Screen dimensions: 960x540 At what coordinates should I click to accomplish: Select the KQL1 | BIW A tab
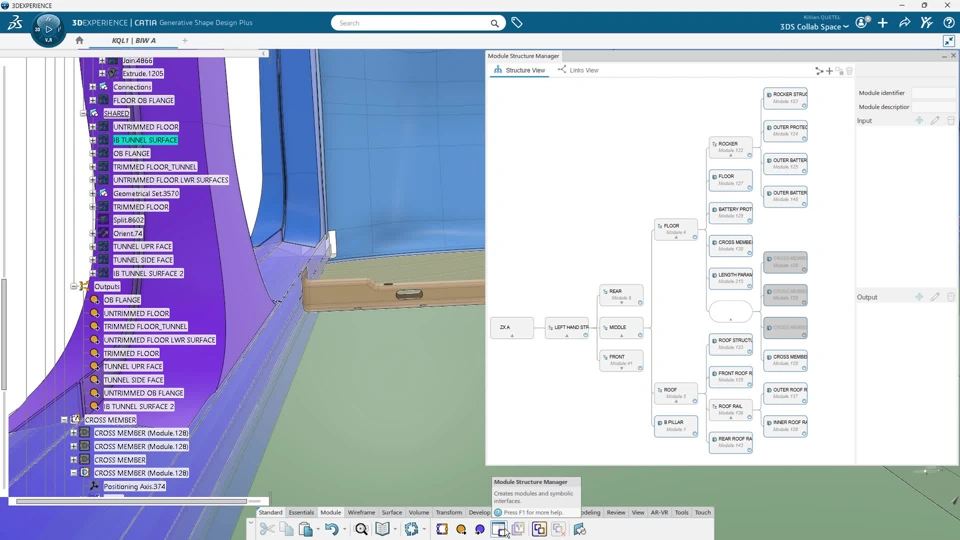pyautogui.click(x=133, y=40)
